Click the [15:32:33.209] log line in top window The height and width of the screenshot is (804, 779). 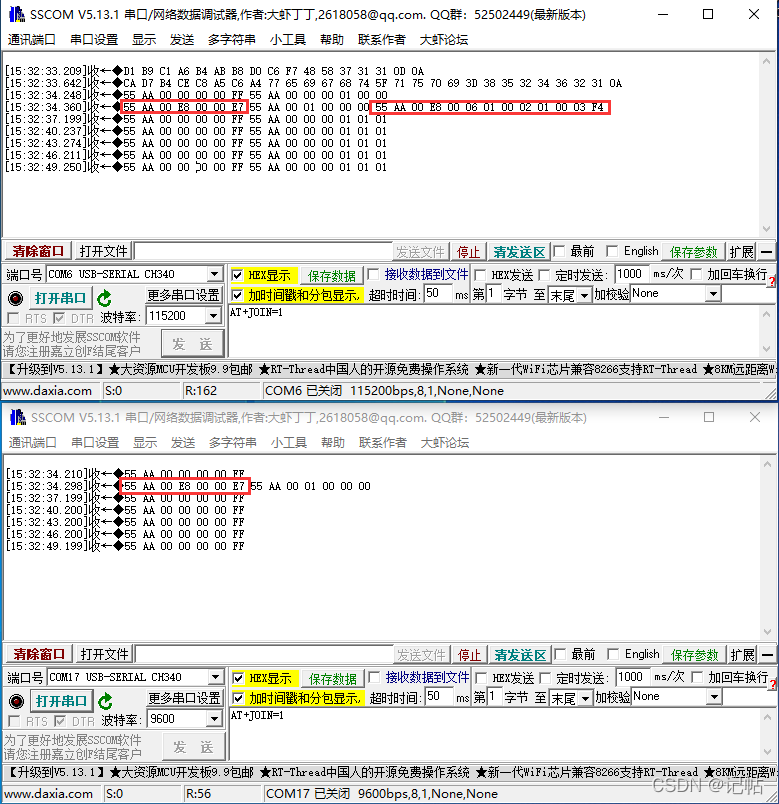[x=214, y=71]
